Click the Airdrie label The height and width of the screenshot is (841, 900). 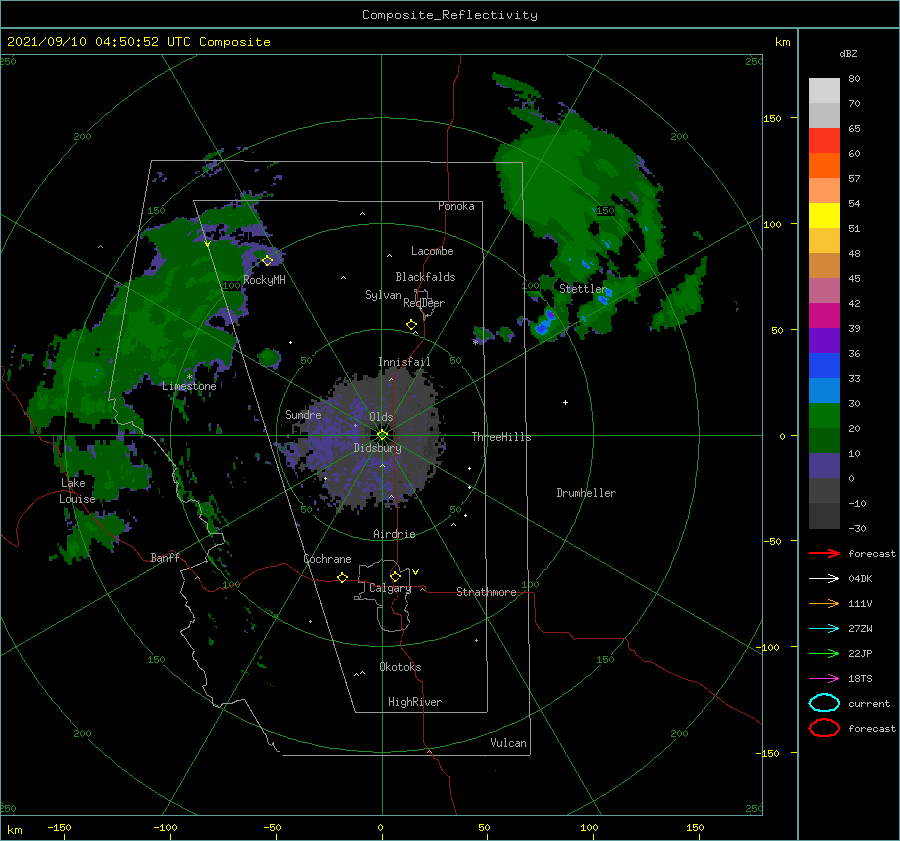[394, 534]
